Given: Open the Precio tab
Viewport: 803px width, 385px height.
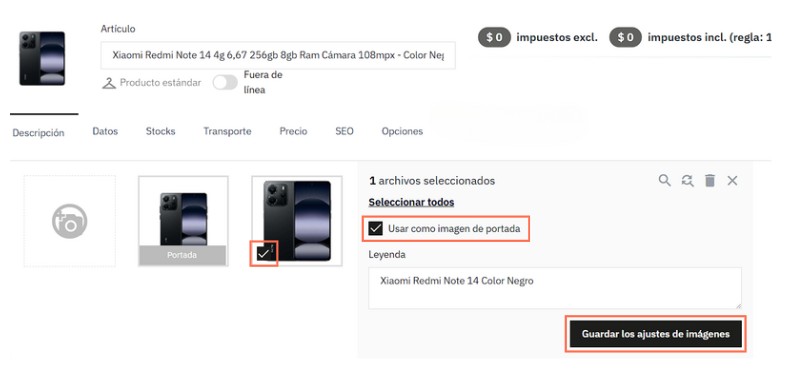Looking at the screenshot, I should tap(293, 132).
